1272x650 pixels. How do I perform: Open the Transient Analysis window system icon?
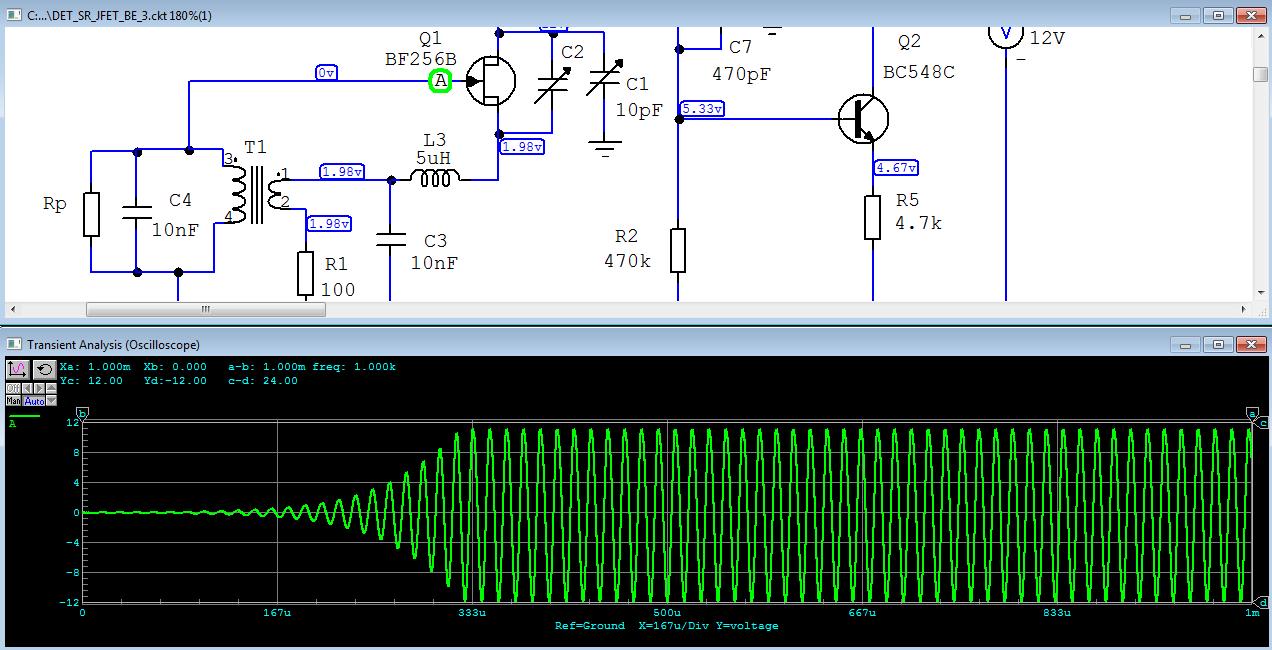[13, 344]
